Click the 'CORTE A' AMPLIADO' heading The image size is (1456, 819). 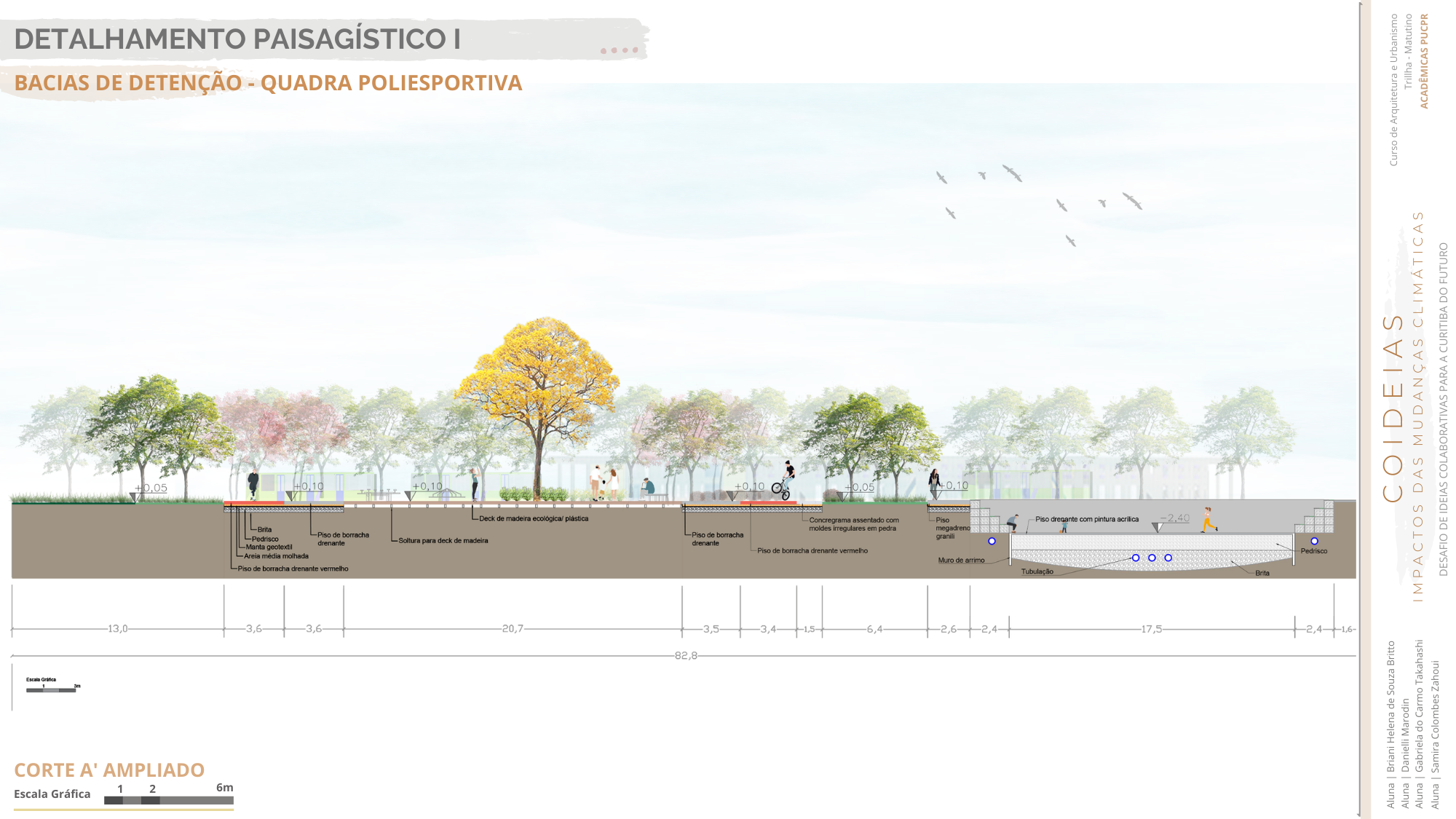tap(109, 769)
